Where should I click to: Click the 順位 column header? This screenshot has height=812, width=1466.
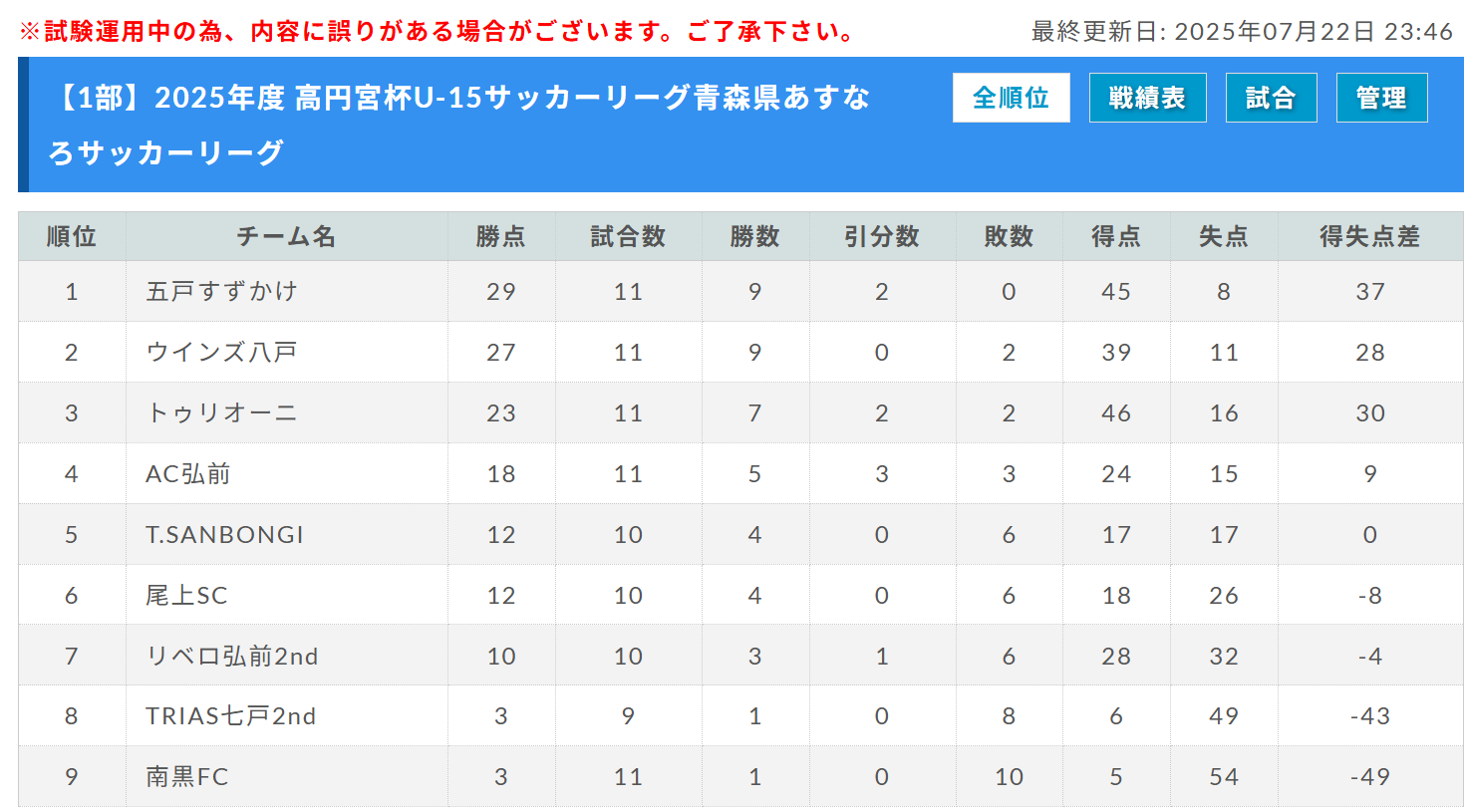pos(72,236)
